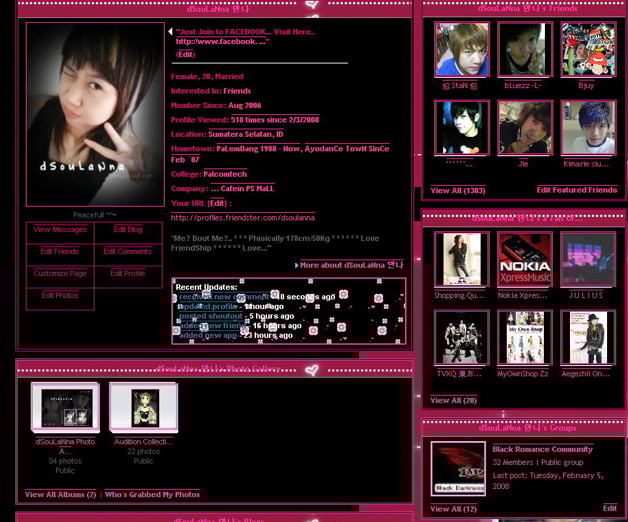Image resolution: width=628 pixels, height=522 pixels.
Task: Click Bjuy's friend avatar
Action: (x=587, y=50)
